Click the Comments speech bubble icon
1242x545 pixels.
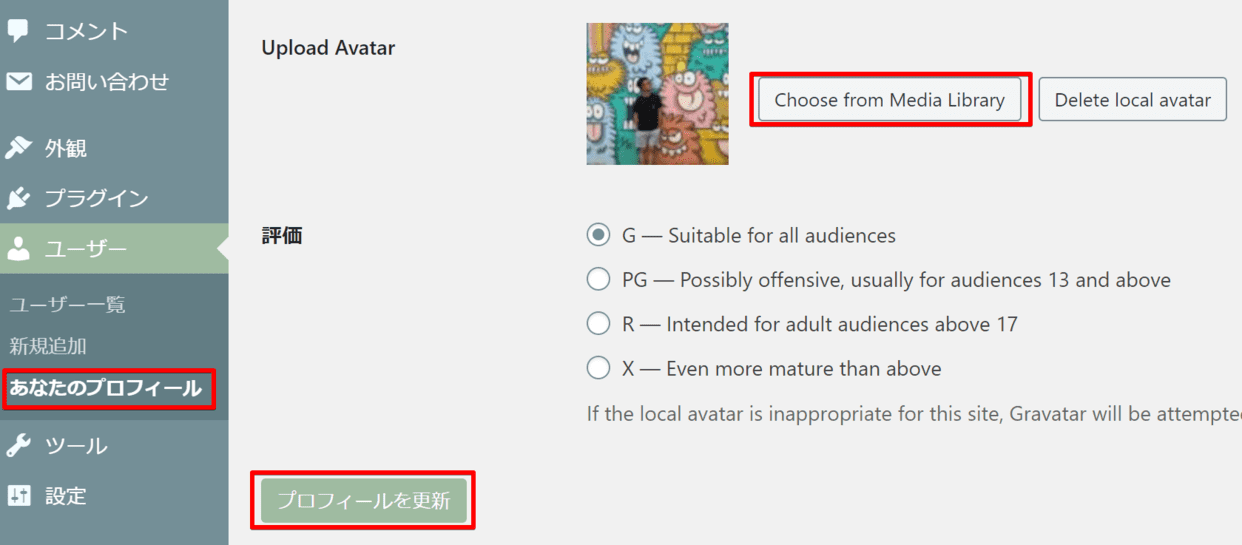pos(19,31)
